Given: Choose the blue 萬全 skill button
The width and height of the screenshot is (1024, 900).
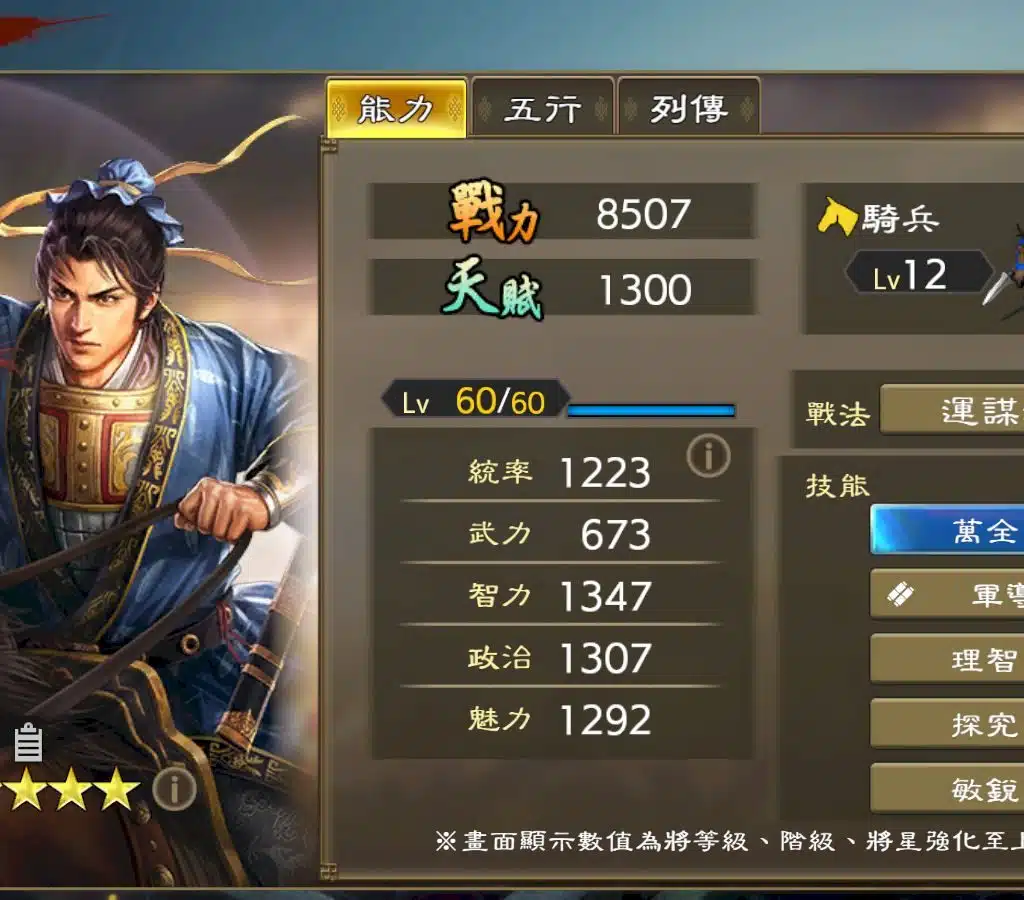Looking at the screenshot, I should (x=948, y=530).
